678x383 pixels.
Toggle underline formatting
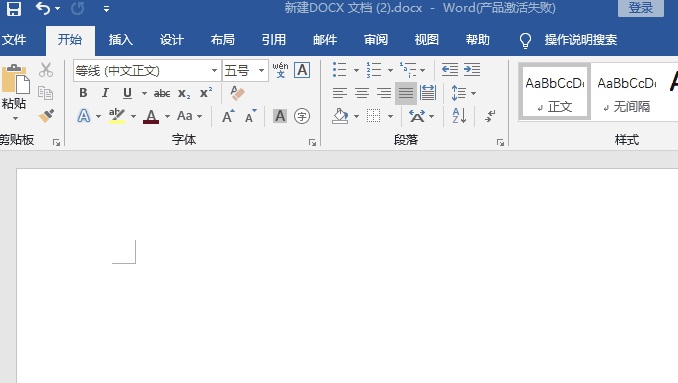coord(127,93)
